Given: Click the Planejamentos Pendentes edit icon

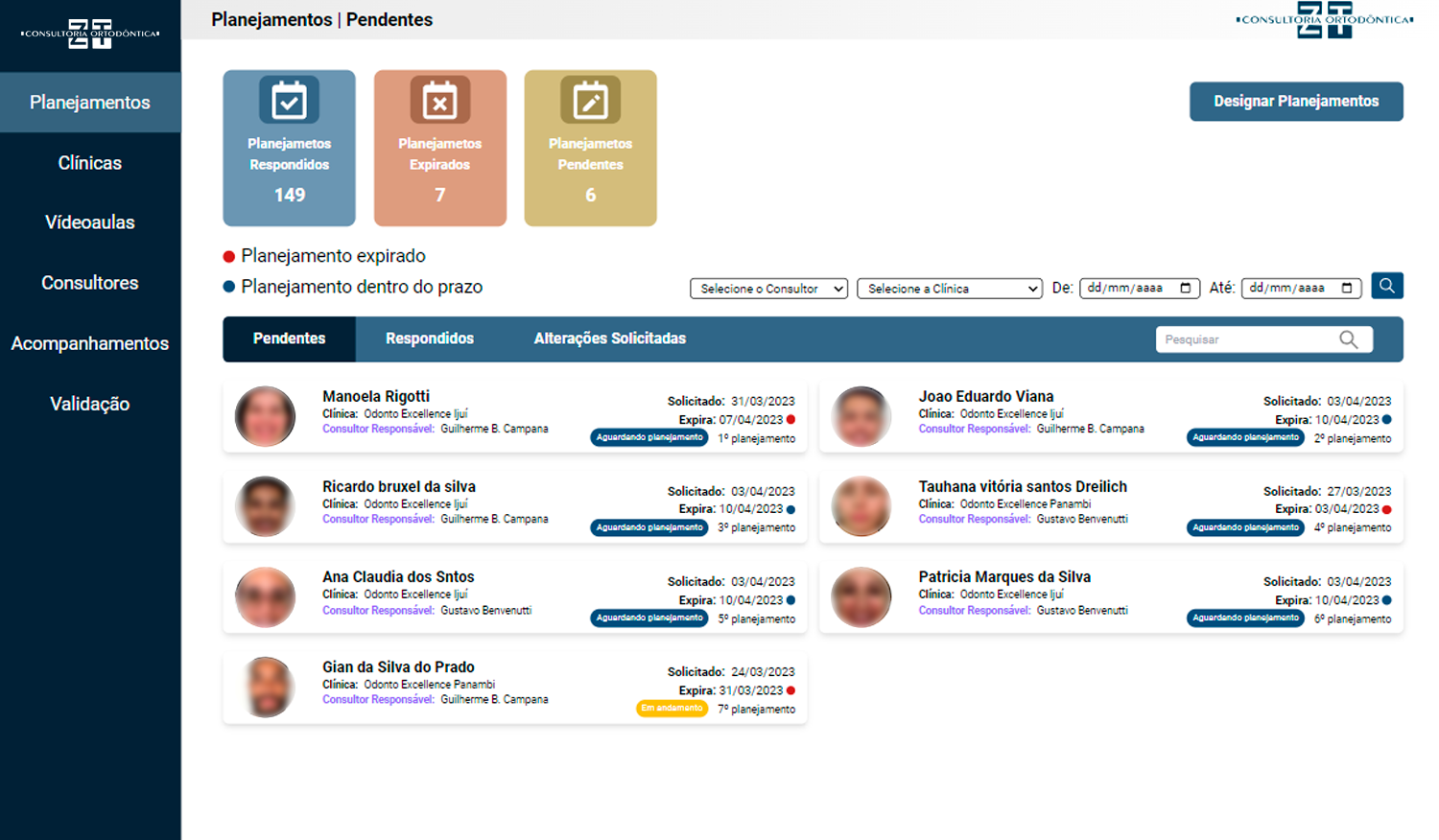Looking at the screenshot, I should (590, 101).
